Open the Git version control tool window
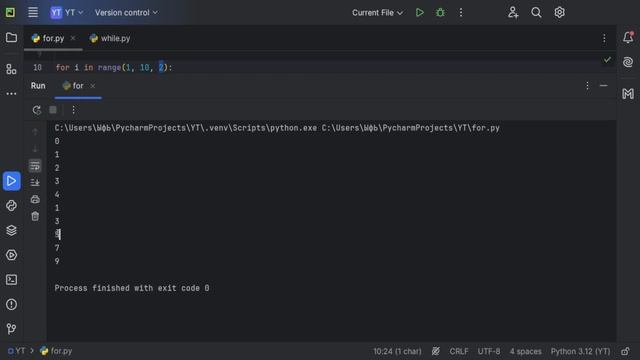This screenshot has width=640, height=360. click(11, 329)
